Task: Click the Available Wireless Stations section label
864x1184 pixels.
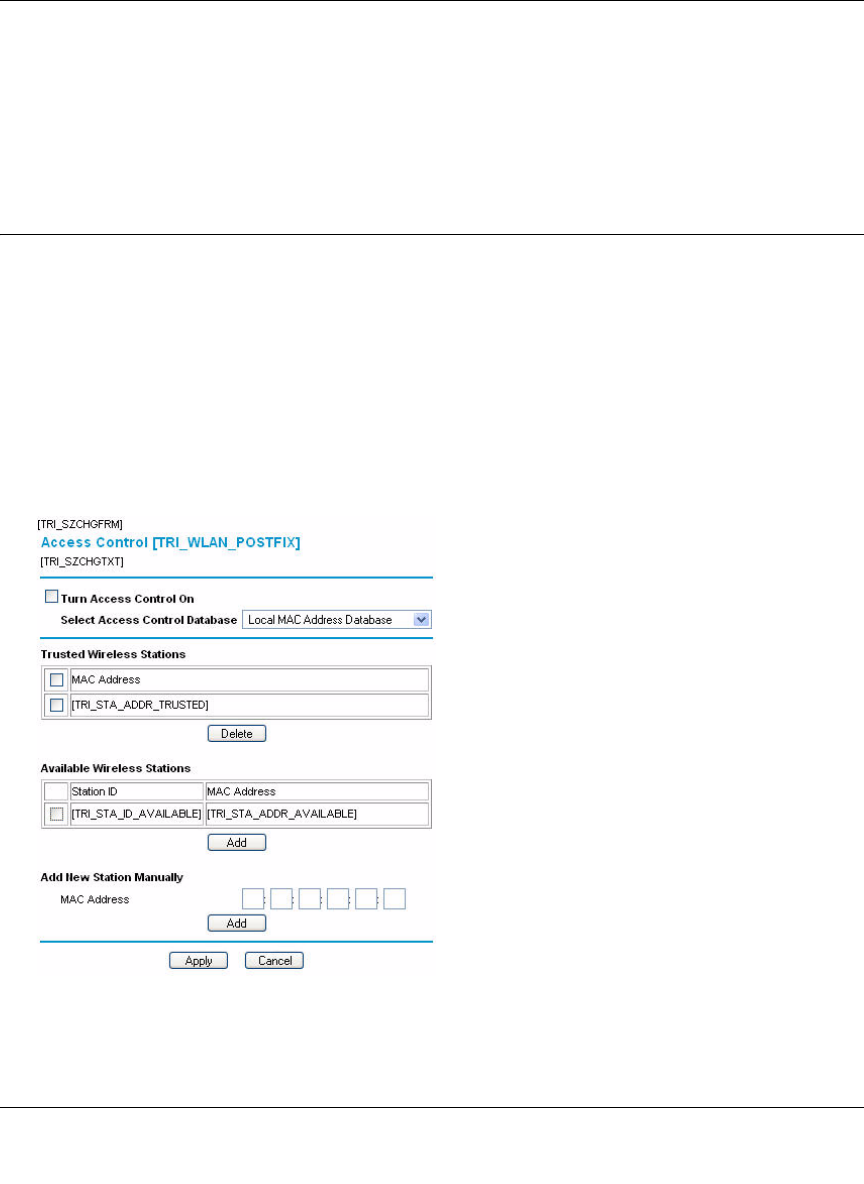Action: tap(116, 768)
